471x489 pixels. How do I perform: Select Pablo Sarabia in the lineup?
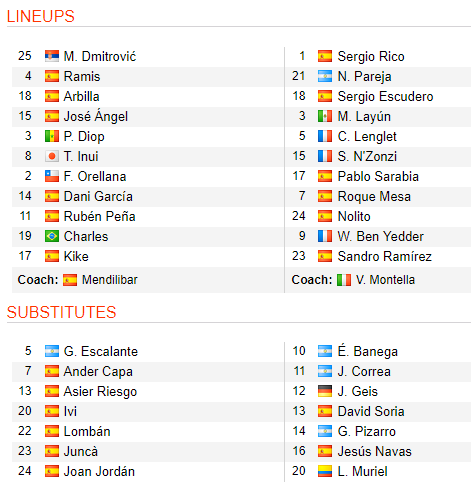tap(378, 176)
